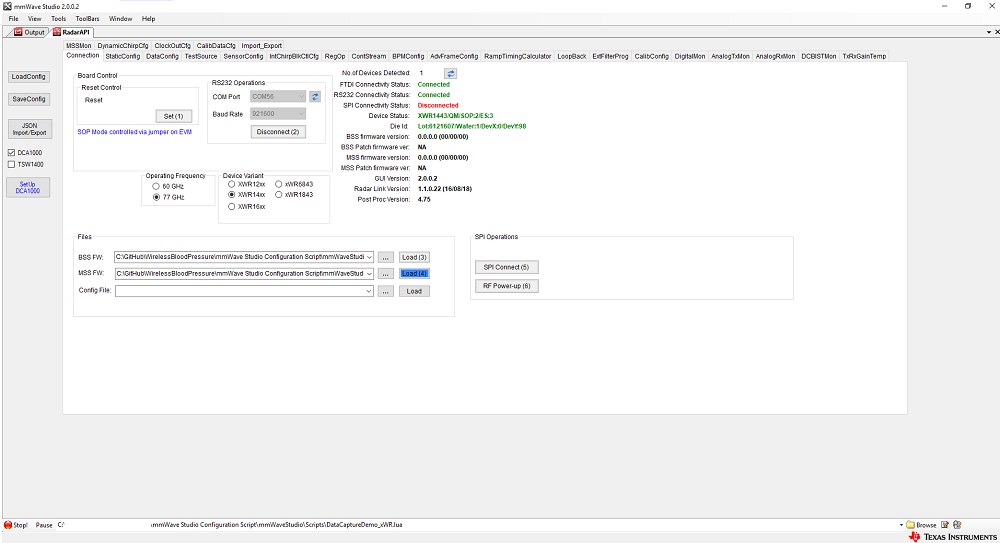Open the Window menu
Screen dimensions: 1000x543
[120, 19]
